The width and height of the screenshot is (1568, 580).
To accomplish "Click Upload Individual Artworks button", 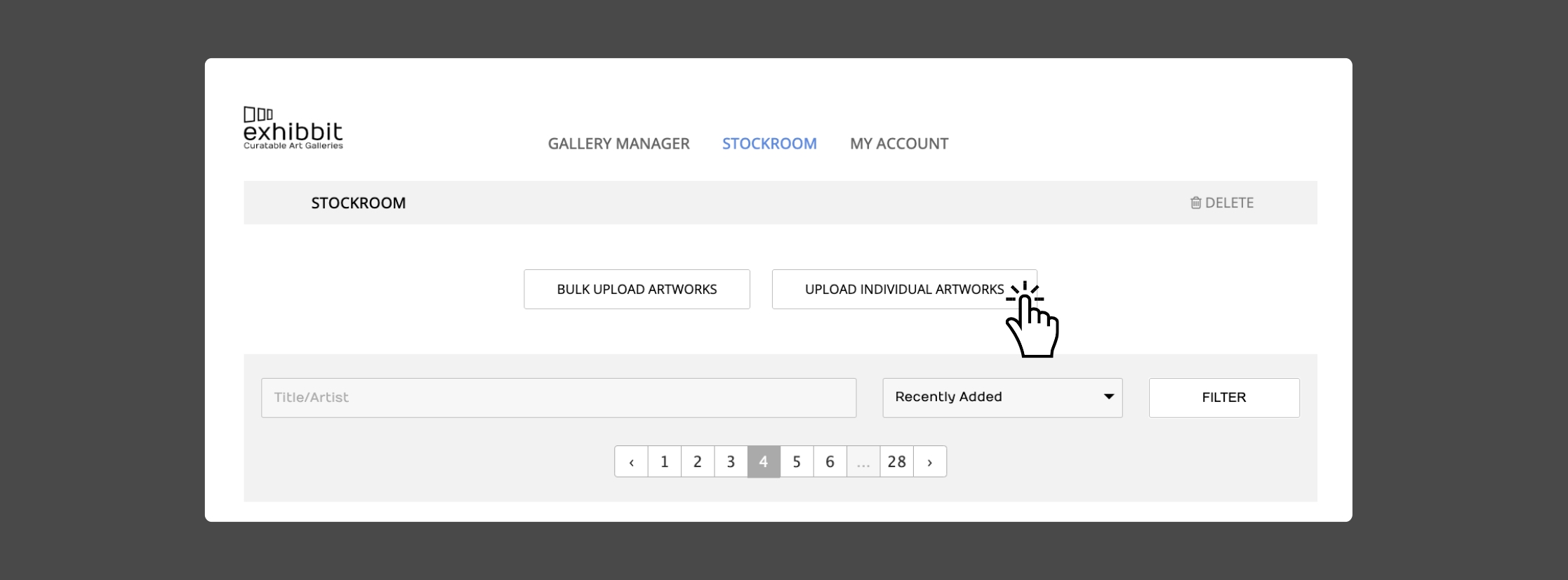I will click(904, 289).
